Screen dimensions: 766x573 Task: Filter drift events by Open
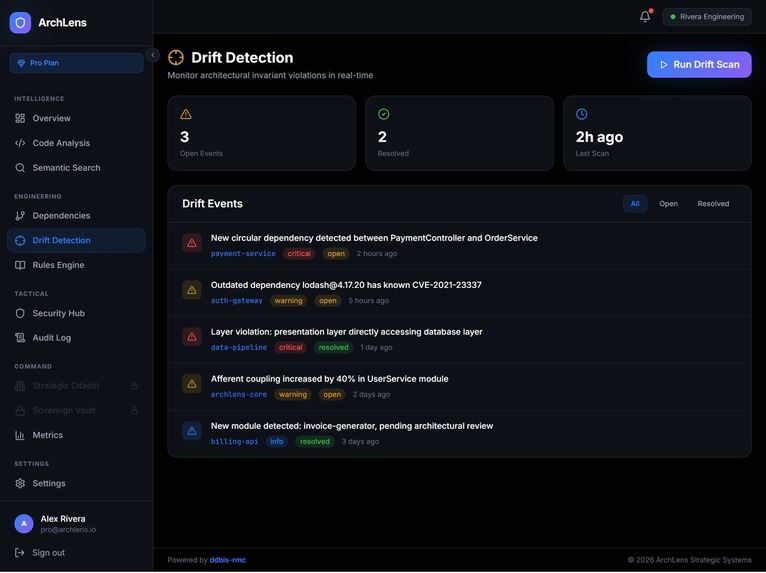tap(668, 204)
